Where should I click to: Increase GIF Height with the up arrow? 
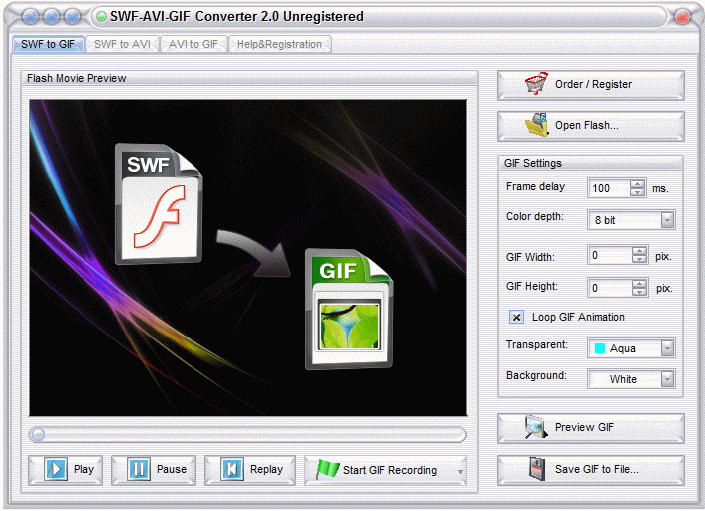coord(639,284)
